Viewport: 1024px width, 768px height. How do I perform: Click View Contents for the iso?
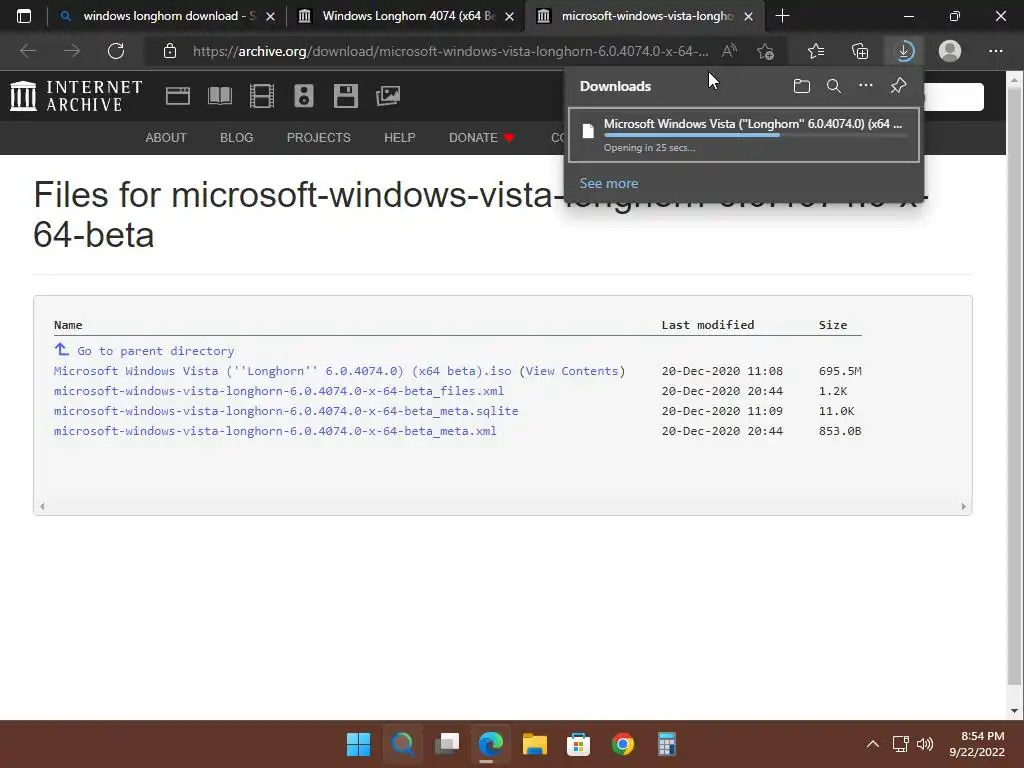571,371
